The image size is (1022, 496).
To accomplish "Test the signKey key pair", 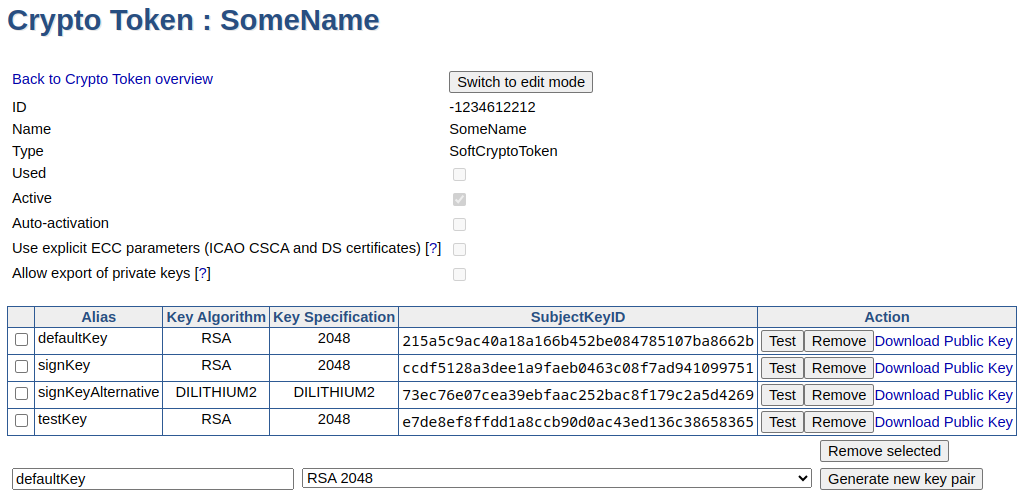I will tap(782, 368).
